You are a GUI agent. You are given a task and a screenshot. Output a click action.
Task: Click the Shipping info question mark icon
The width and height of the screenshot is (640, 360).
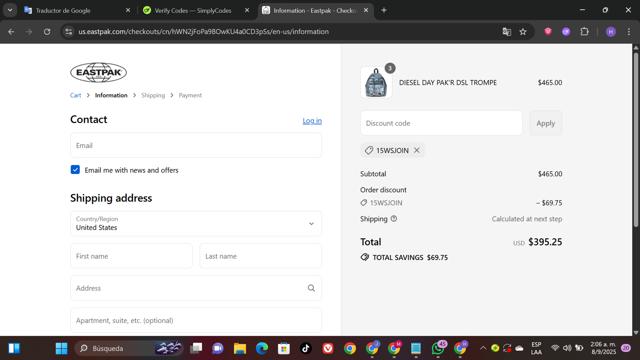coord(394,219)
